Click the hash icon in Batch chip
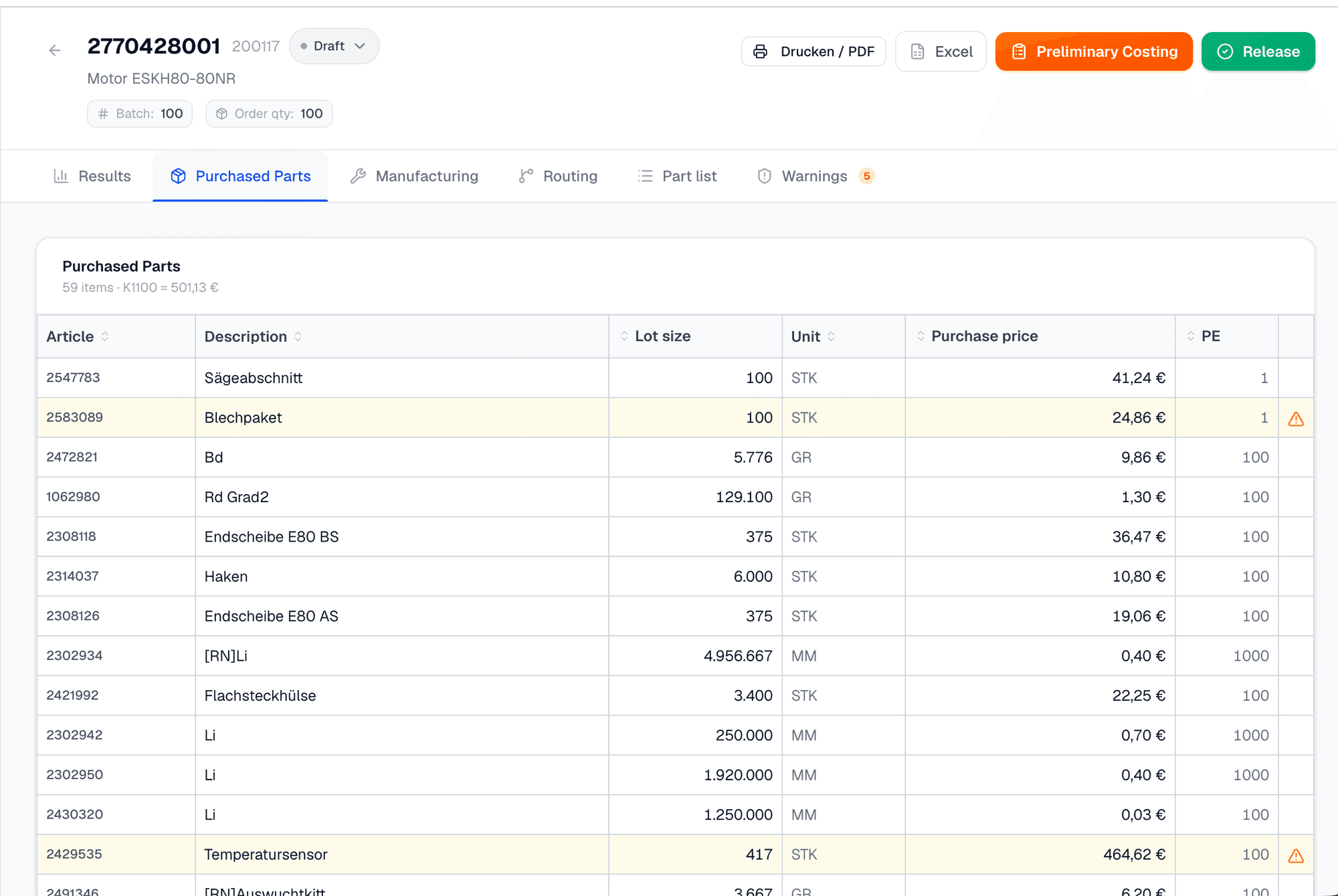 pyautogui.click(x=103, y=114)
